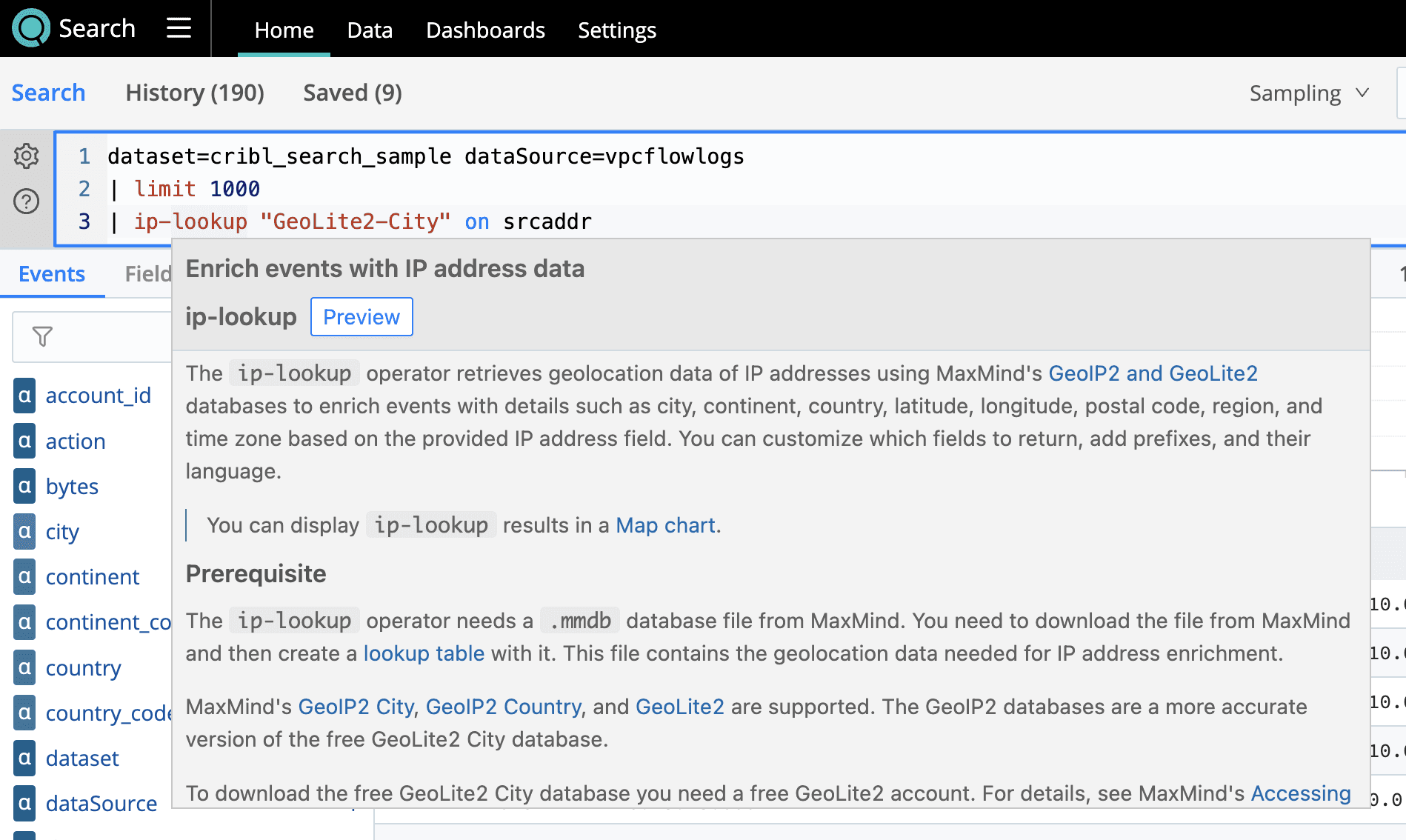Open the hamburger navigation menu
1406x840 pixels.
(x=179, y=28)
